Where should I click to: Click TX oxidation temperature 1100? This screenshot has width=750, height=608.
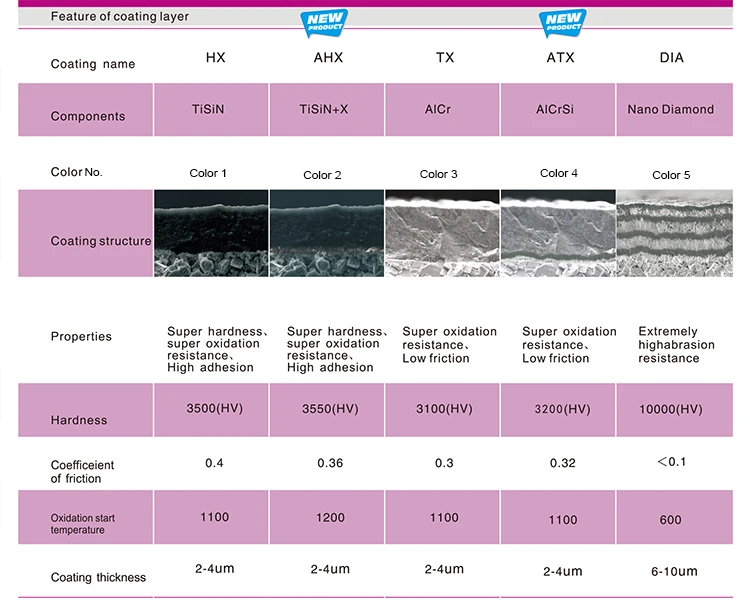click(x=444, y=518)
